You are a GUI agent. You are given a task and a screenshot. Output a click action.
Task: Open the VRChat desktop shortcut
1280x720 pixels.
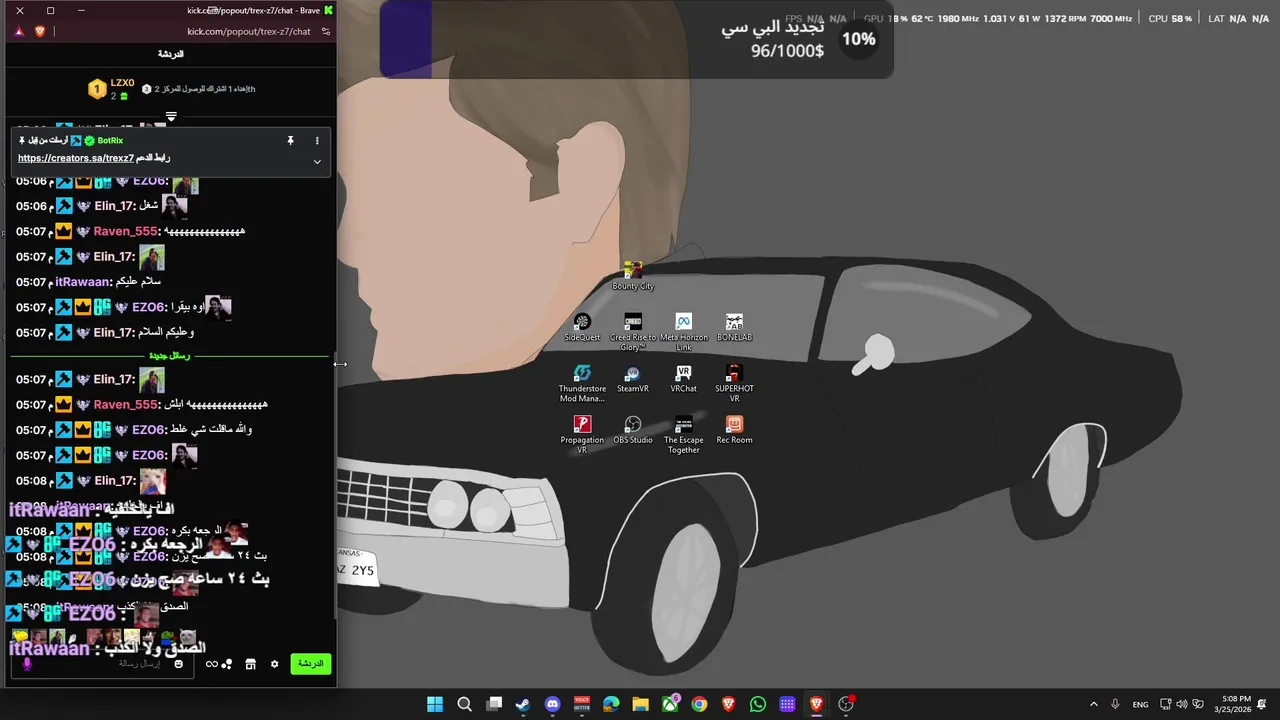[684, 379]
